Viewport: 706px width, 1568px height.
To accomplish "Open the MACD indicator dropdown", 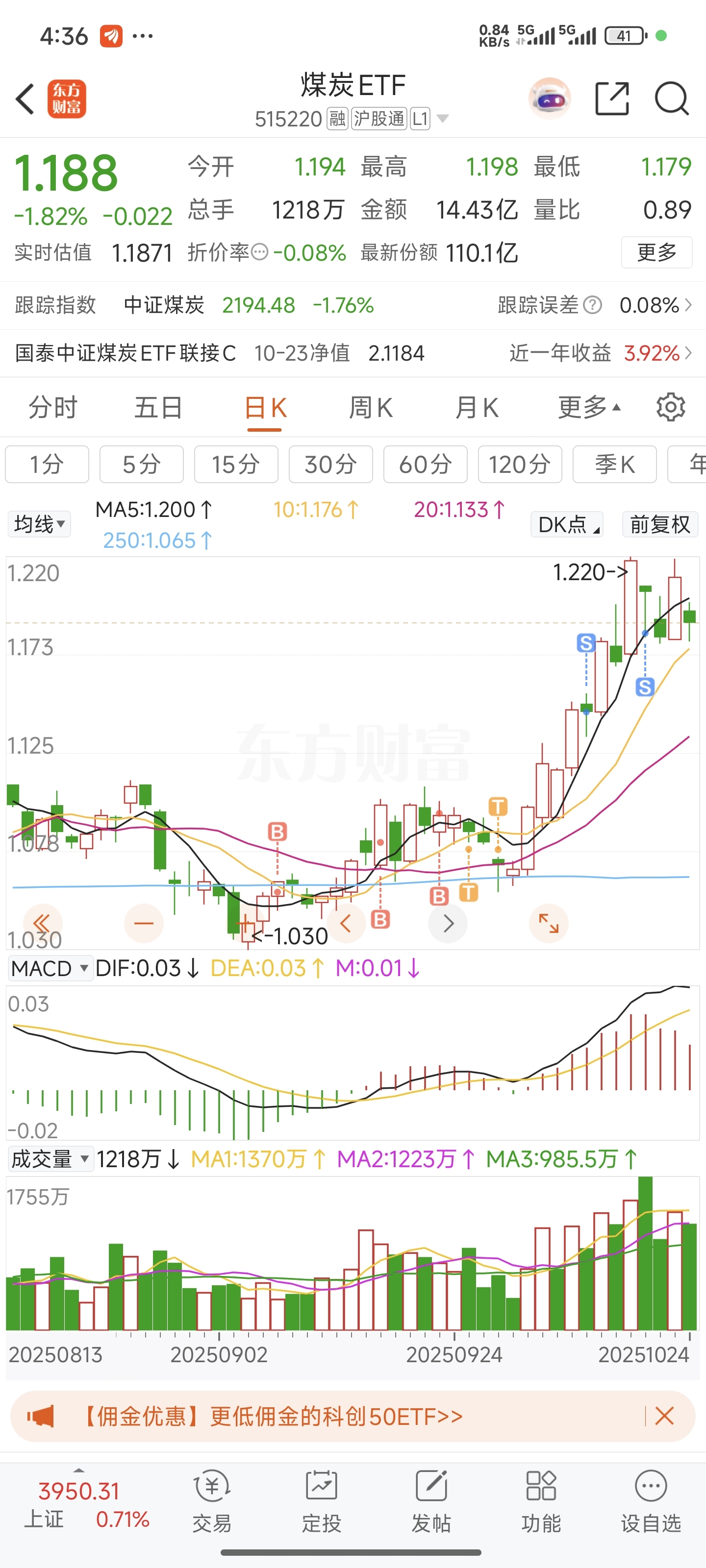I will point(50,968).
